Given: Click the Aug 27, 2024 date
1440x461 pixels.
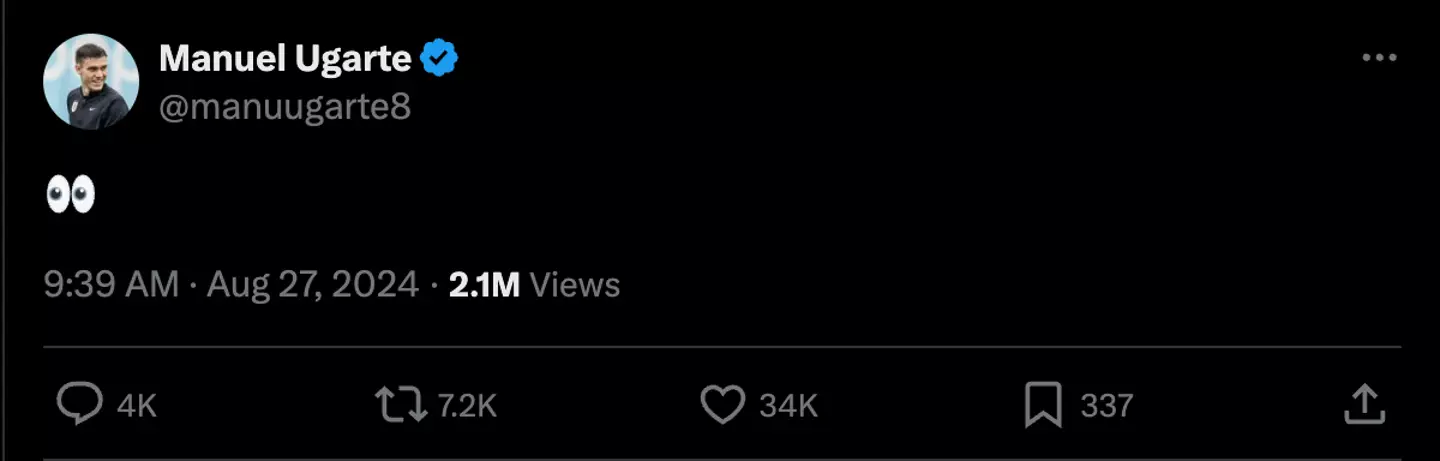Looking at the screenshot, I should click(x=312, y=285).
